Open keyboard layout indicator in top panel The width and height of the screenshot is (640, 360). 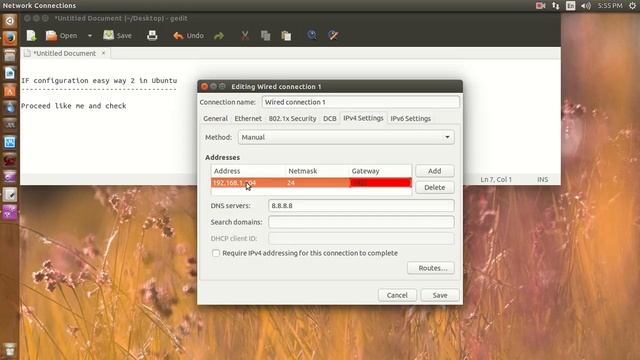571,5
